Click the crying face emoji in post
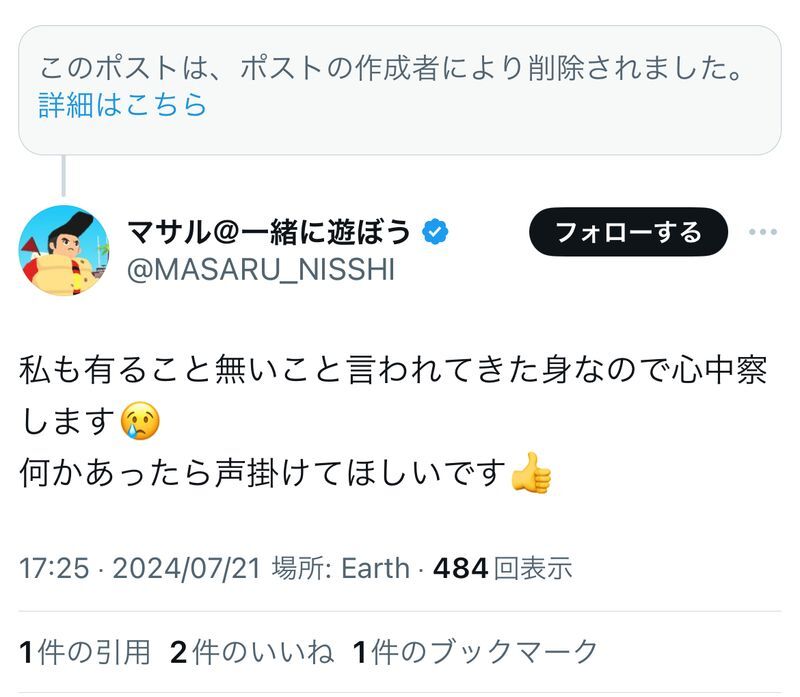800x697 pixels. point(140,421)
